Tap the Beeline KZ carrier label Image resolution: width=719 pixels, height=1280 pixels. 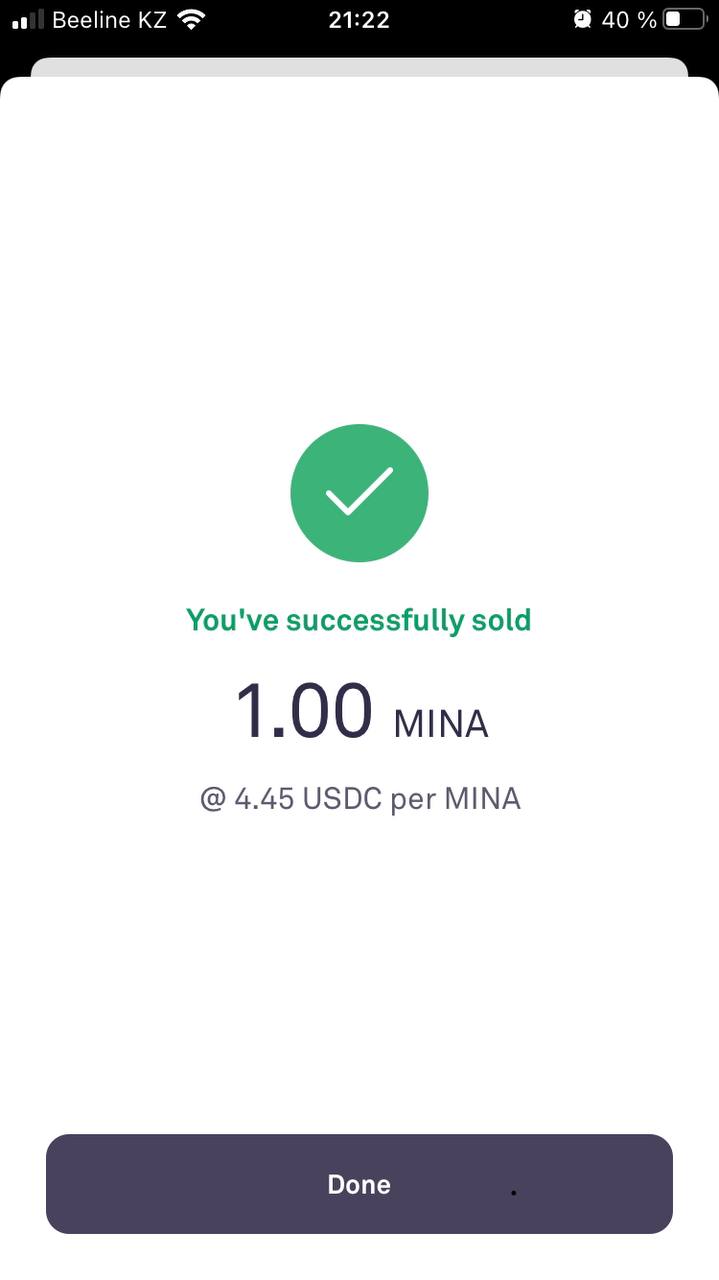click(x=109, y=19)
